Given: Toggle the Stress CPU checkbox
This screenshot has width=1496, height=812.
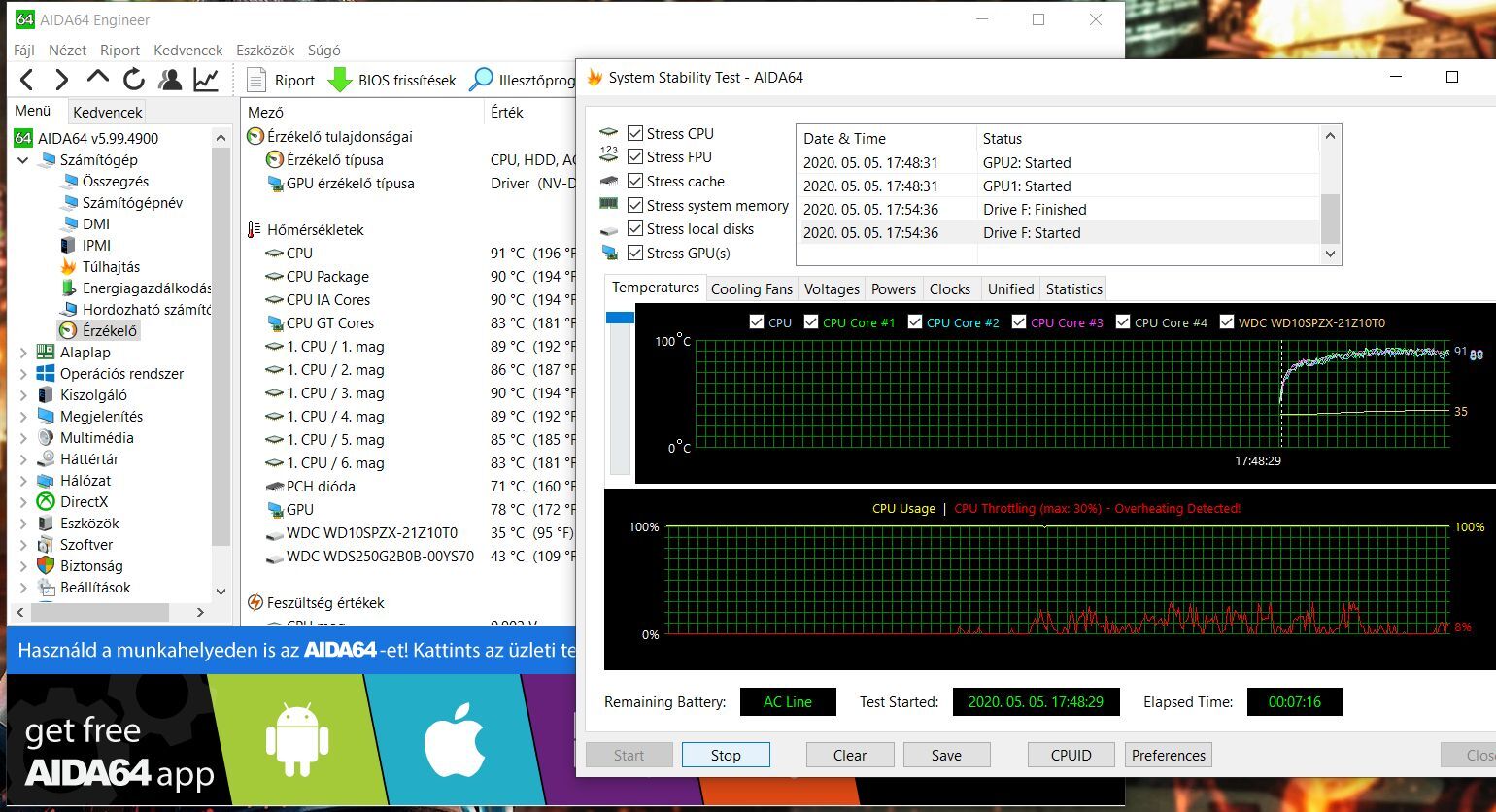Looking at the screenshot, I should point(635,133).
